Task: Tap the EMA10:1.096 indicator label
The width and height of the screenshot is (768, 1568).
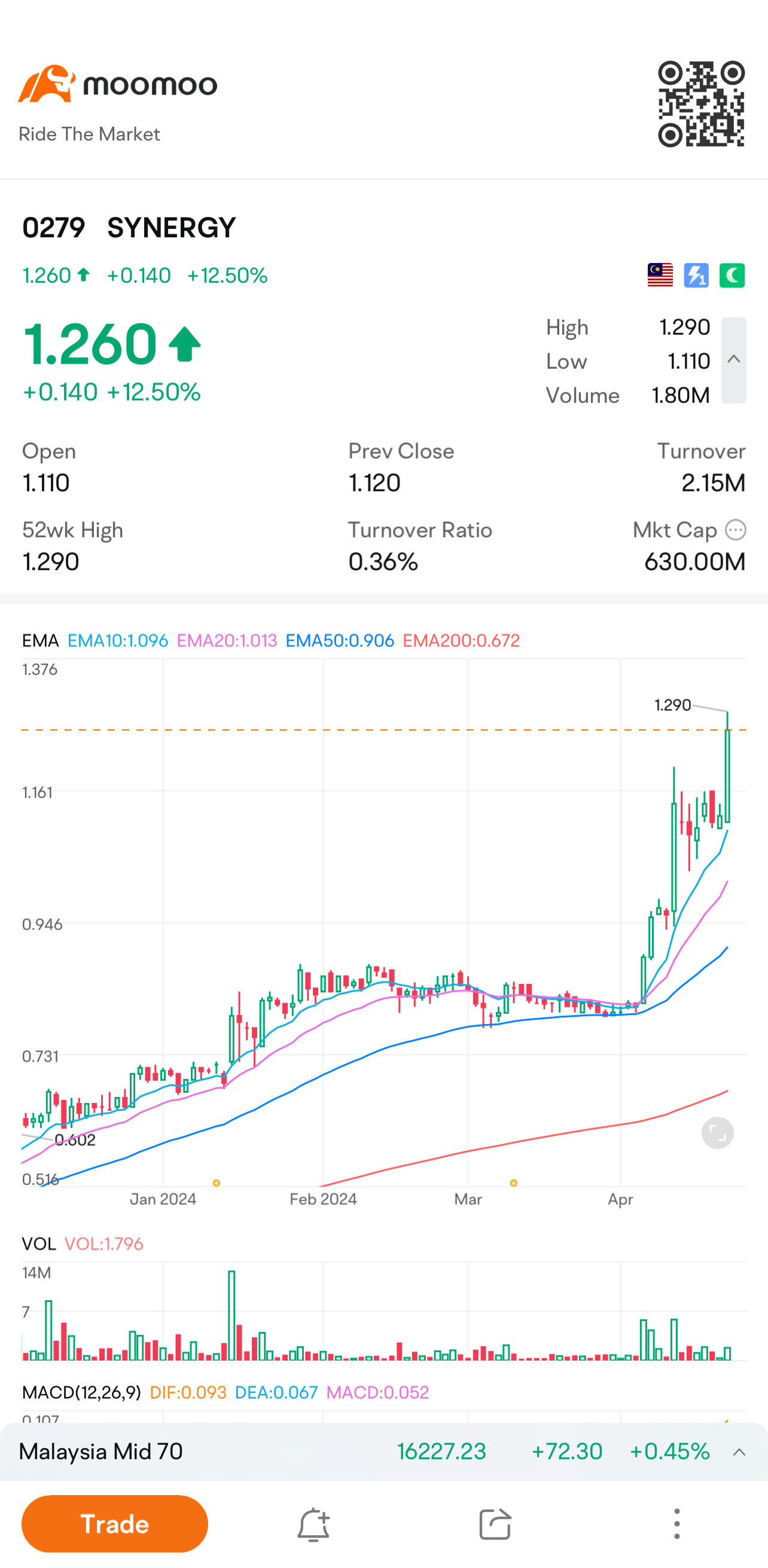Action: [118, 640]
